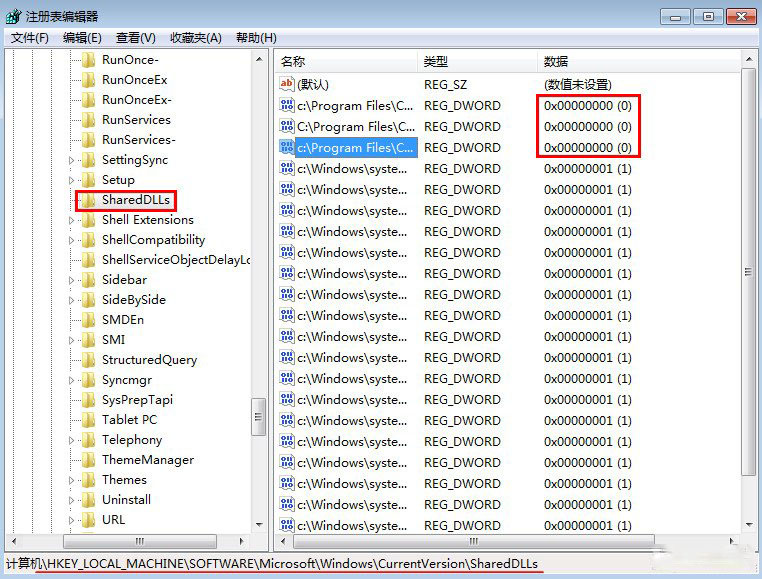Viewport: 762px width, 579px height.
Task: Expand the Syncmgr tree node
Action: pos(71,380)
